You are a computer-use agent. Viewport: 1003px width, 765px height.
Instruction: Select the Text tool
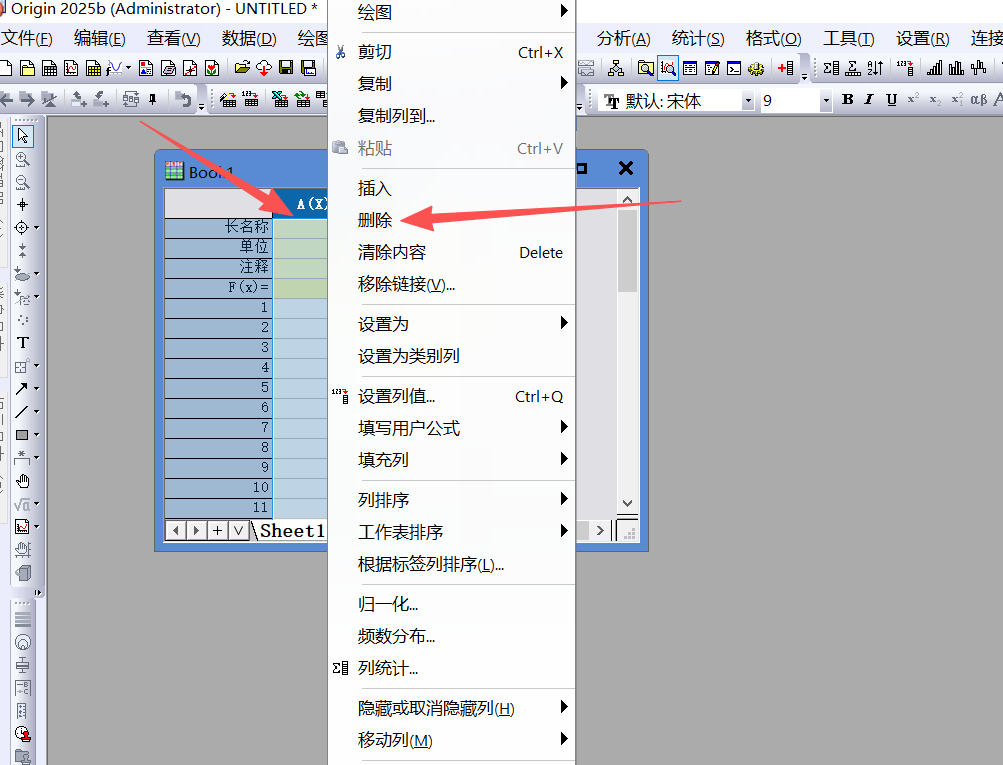[23, 342]
